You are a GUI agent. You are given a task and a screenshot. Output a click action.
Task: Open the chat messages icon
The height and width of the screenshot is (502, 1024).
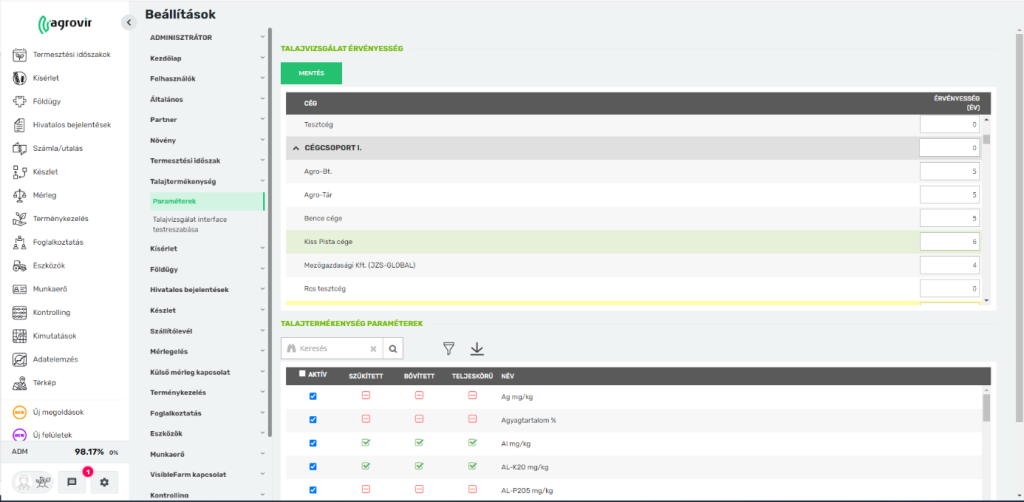(x=72, y=481)
